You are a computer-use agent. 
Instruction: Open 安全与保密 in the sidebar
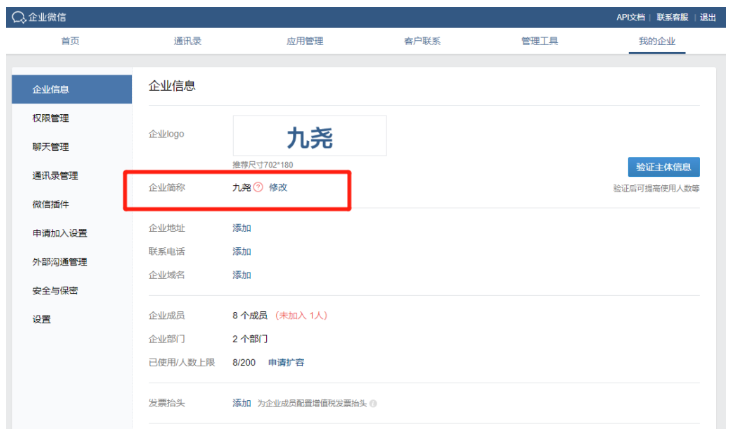click(x=55, y=291)
